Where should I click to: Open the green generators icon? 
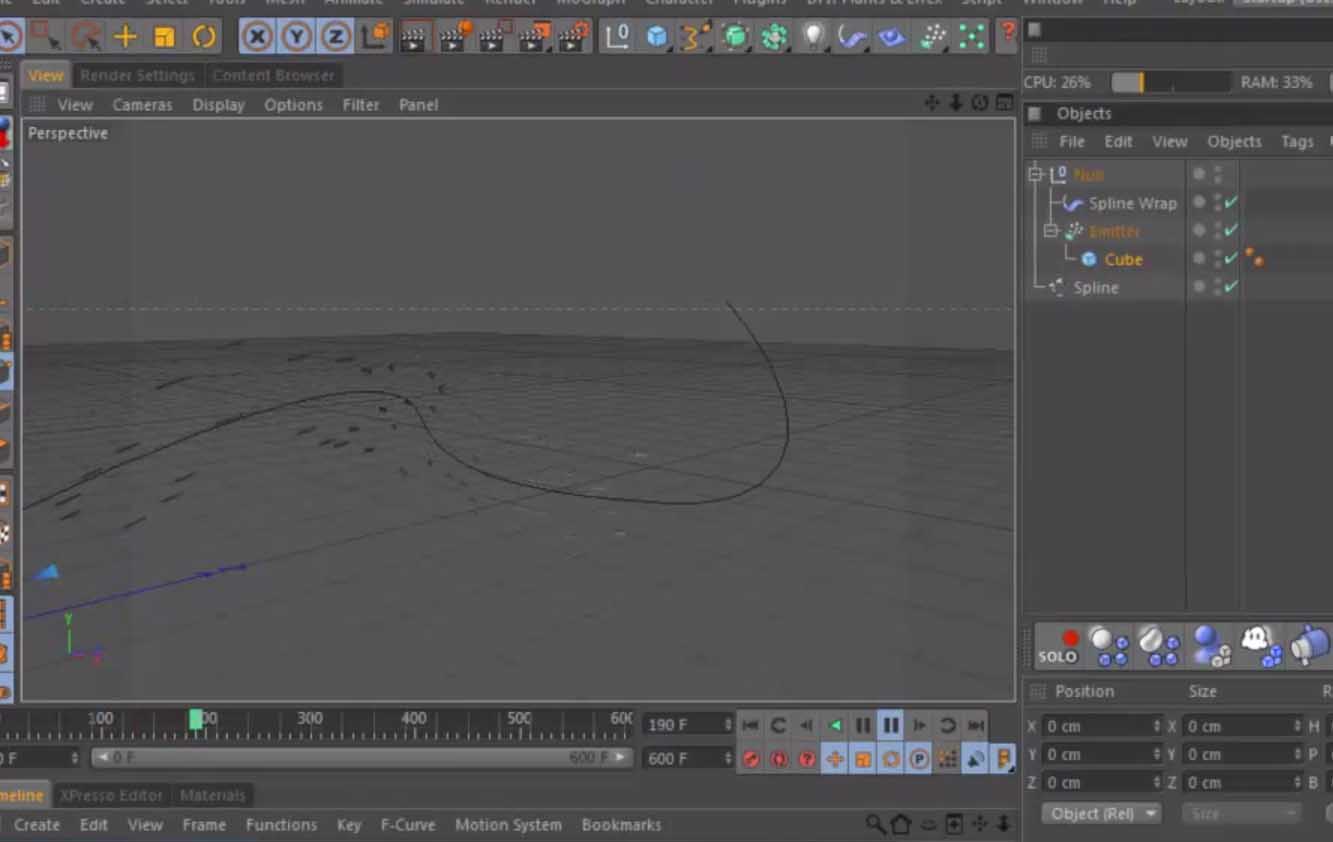pos(735,38)
